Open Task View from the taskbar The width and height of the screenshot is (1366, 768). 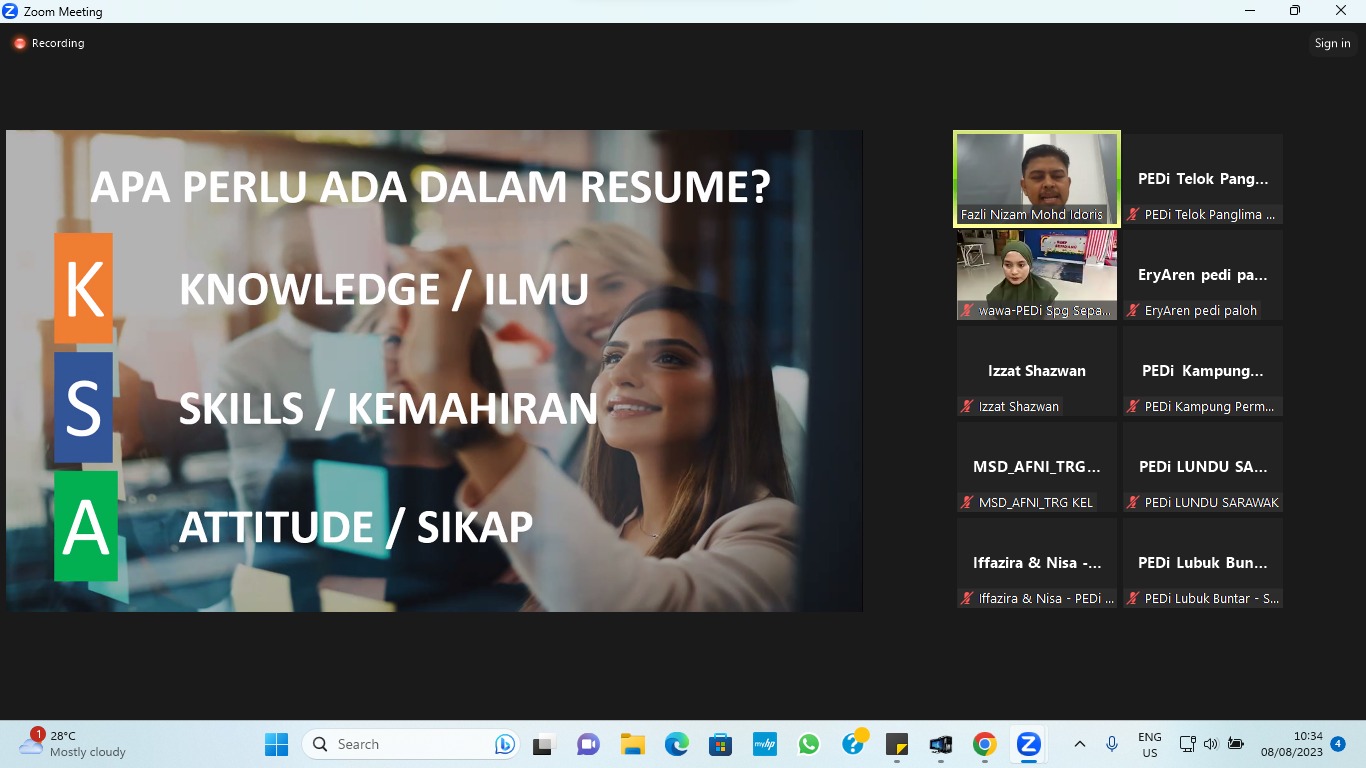tap(543, 744)
